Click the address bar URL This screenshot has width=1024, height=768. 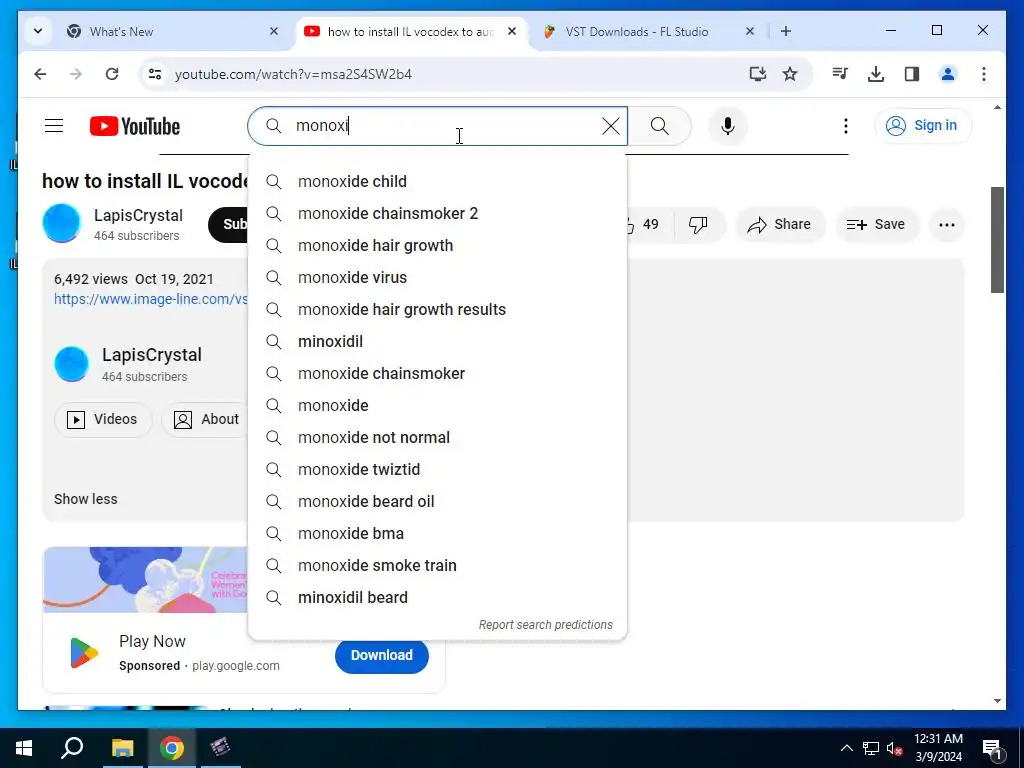(x=293, y=74)
